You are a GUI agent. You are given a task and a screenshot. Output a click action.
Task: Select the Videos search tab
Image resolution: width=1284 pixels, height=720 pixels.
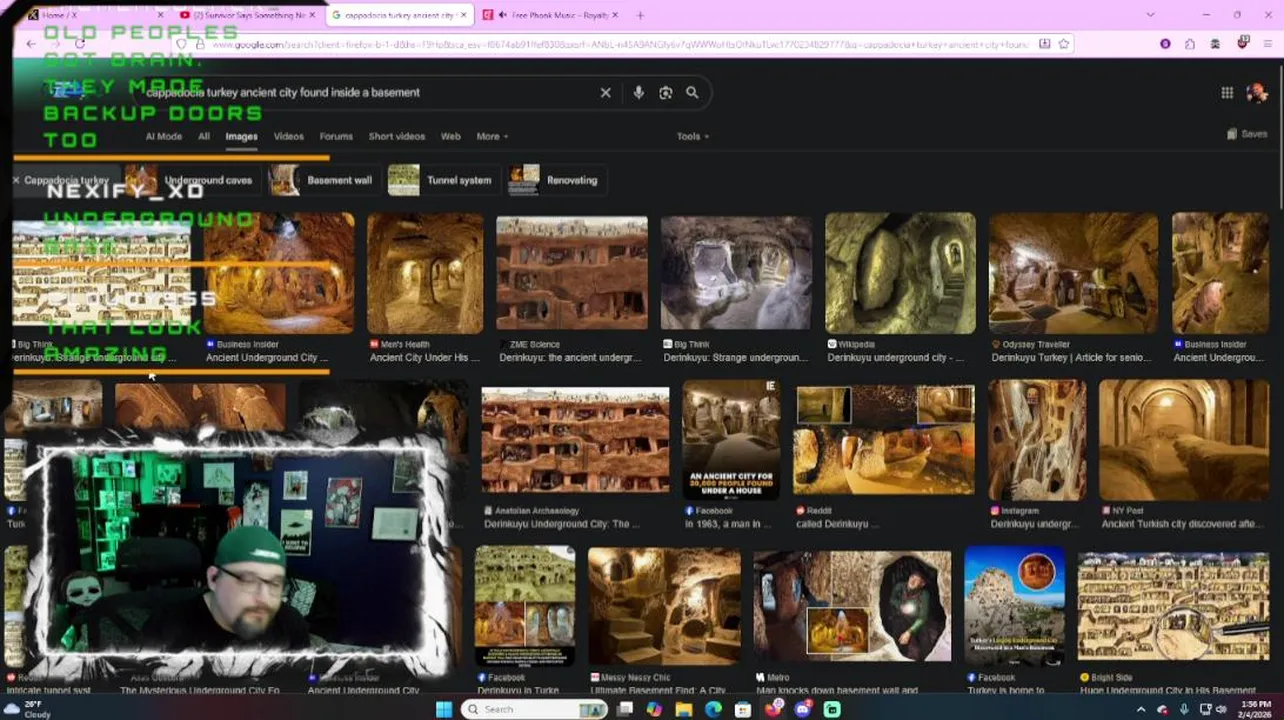pyautogui.click(x=288, y=136)
